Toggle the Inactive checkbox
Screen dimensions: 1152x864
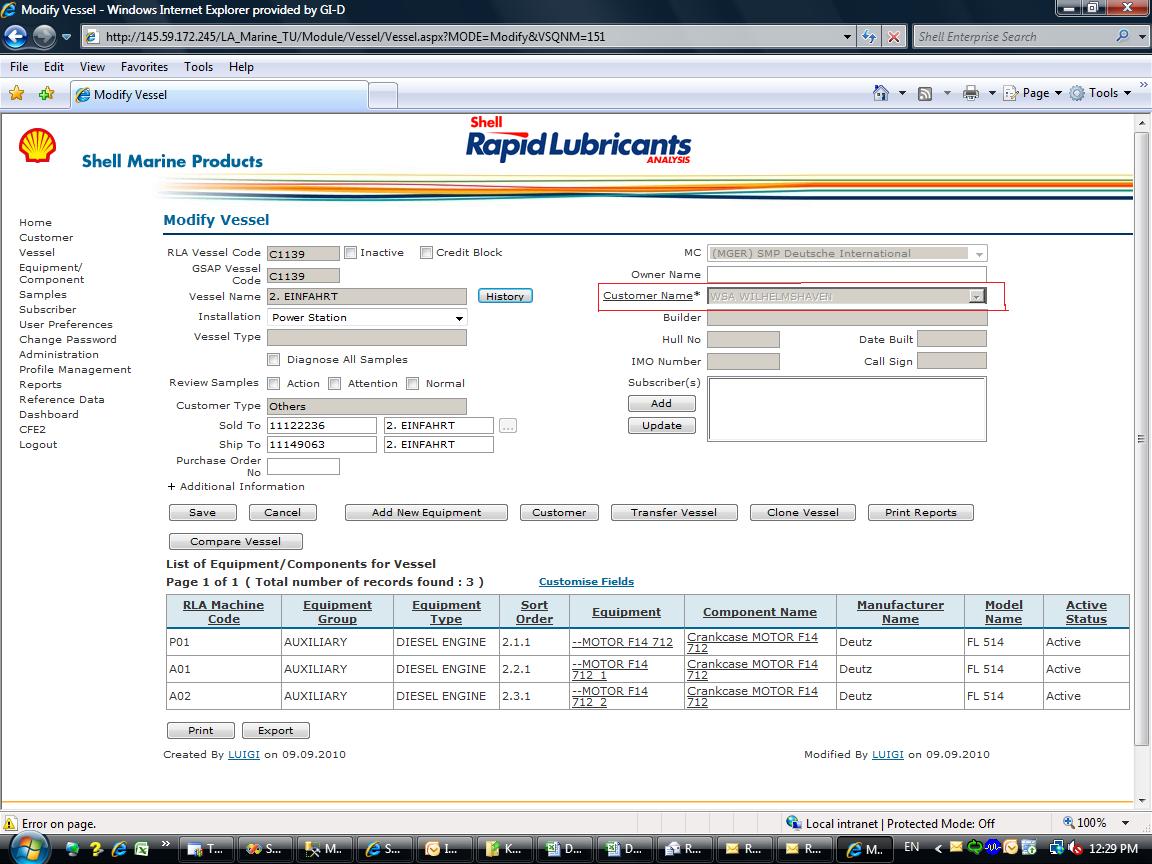tap(350, 253)
